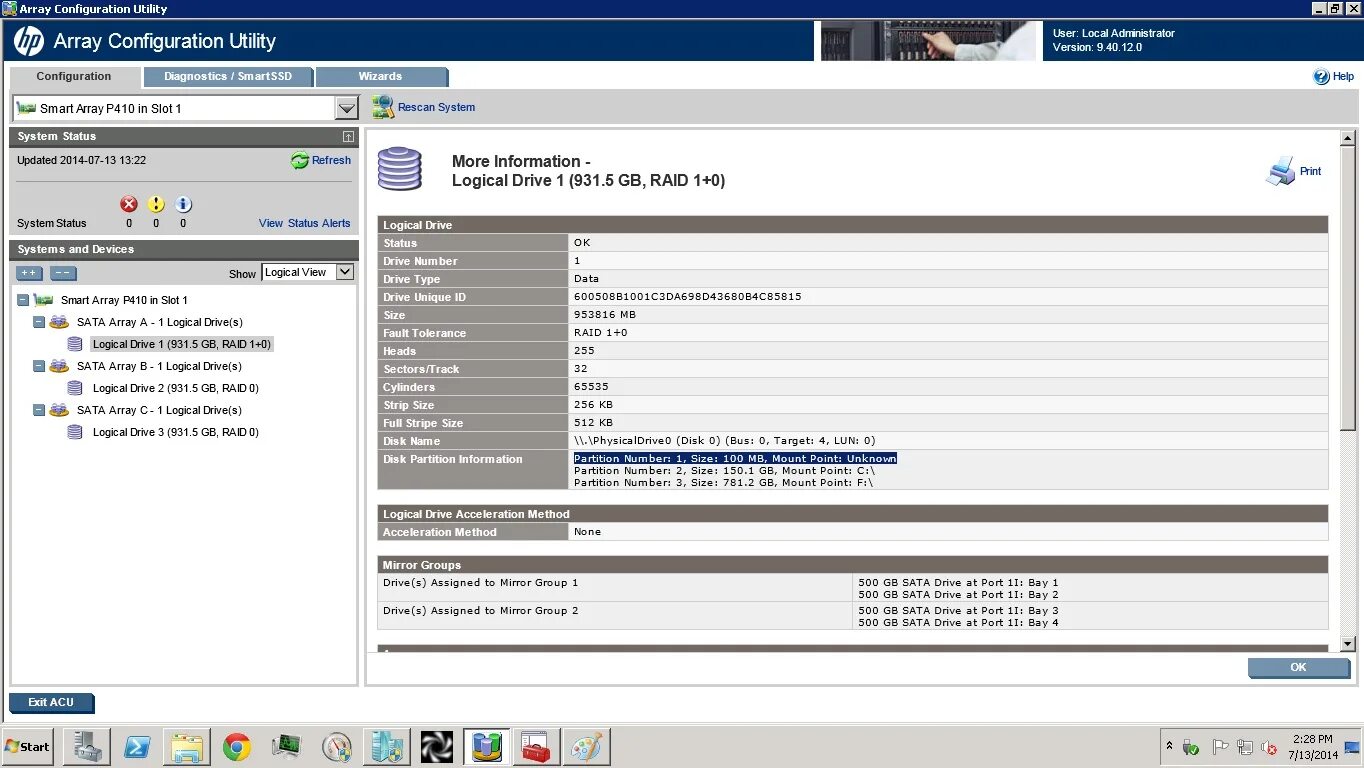Click the taskbar clock showing 2:28 PM
This screenshot has height=768, width=1364.
coord(1312,747)
